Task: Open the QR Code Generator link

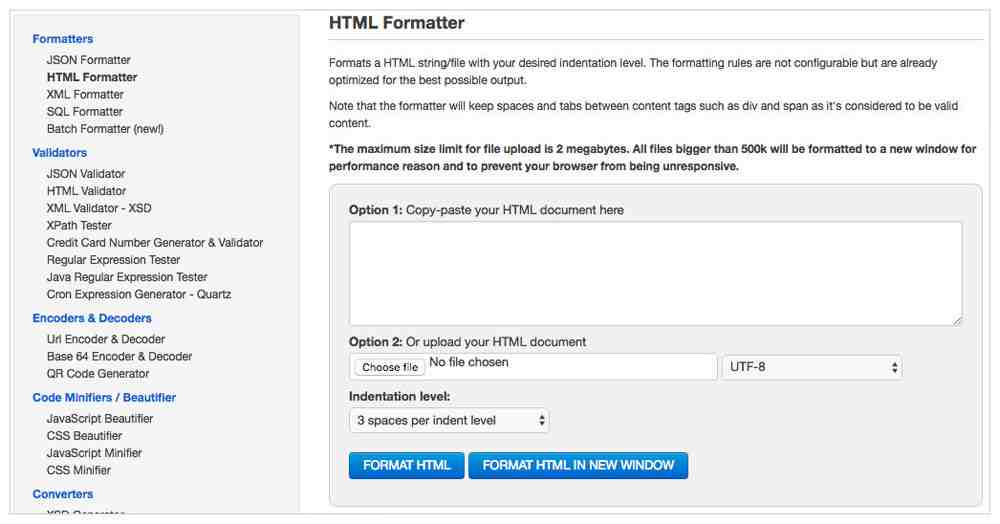Action: pyautogui.click(x=98, y=374)
